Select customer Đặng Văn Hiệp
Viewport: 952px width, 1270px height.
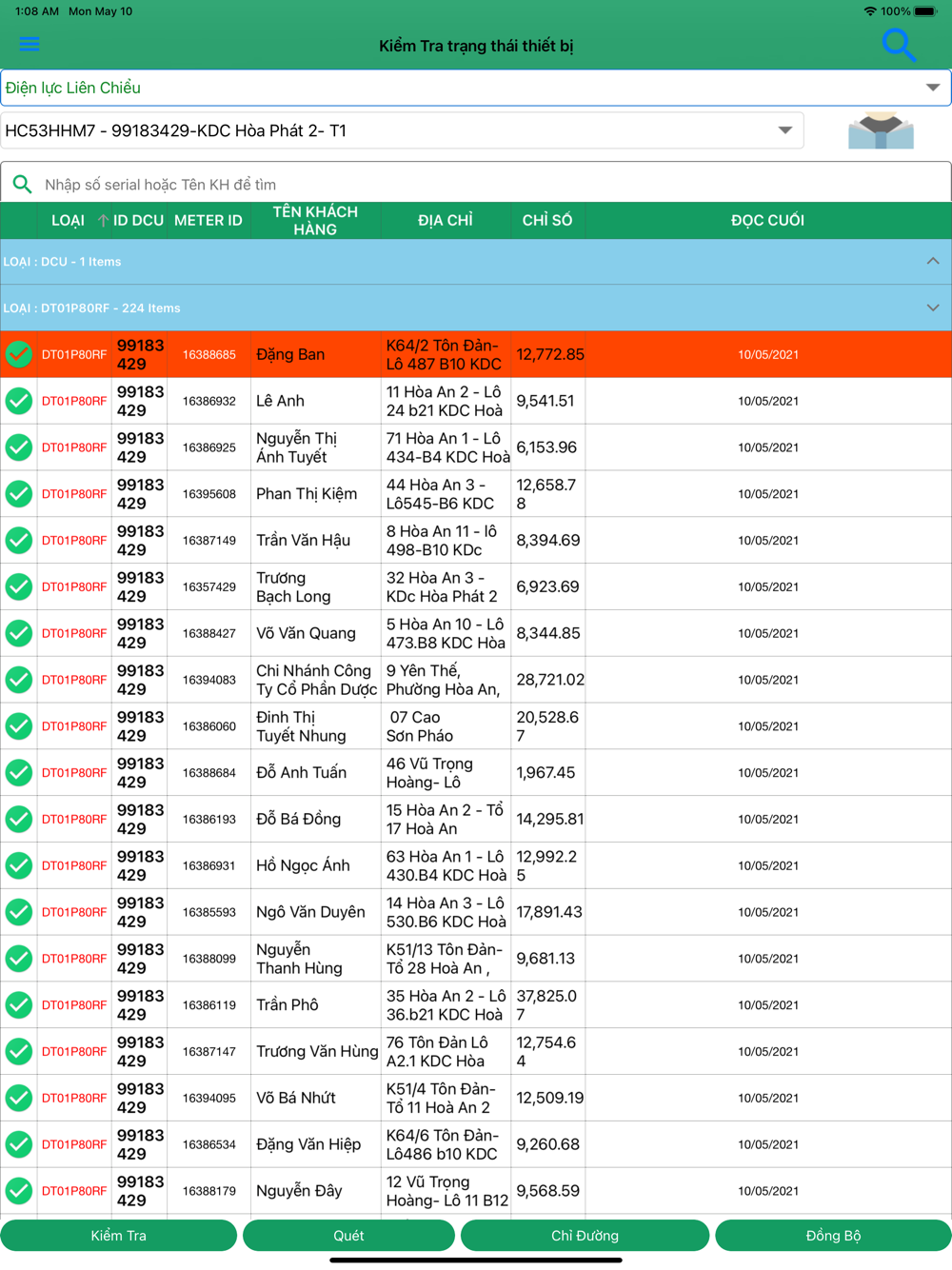(308, 1144)
